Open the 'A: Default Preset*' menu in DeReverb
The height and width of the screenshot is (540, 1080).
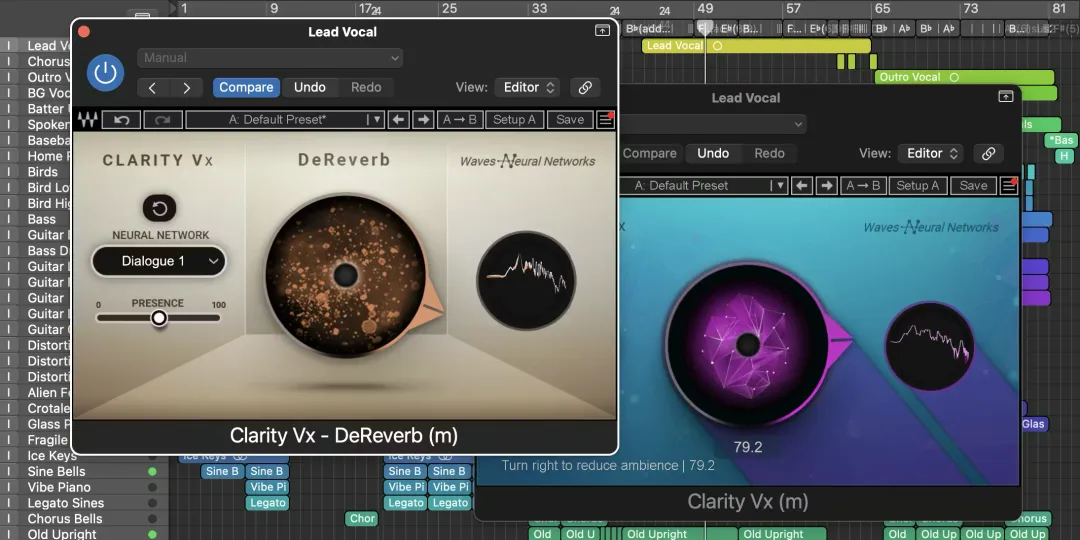(x=284, y=120)
